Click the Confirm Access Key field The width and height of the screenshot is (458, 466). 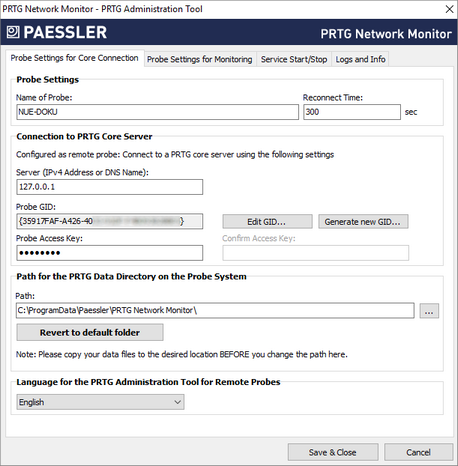(315, 253)
